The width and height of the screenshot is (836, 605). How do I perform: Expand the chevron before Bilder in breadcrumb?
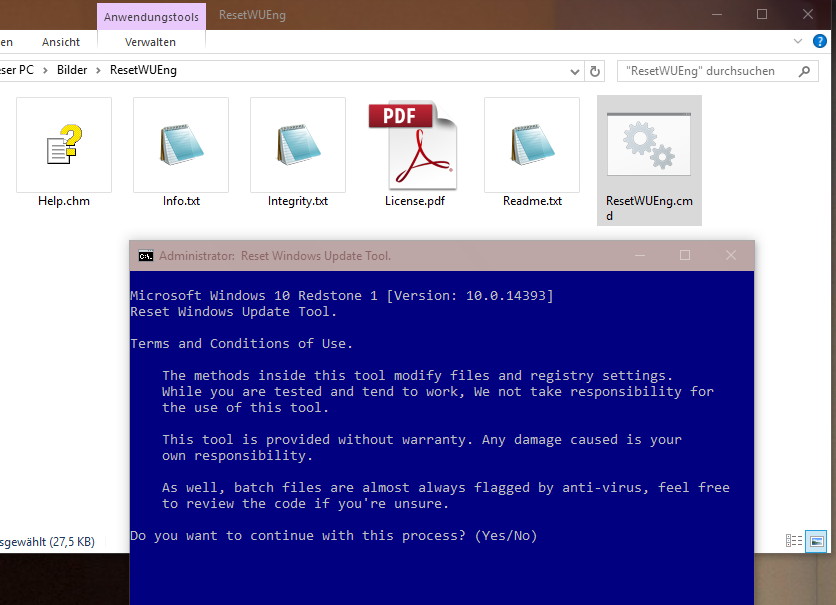45,70
